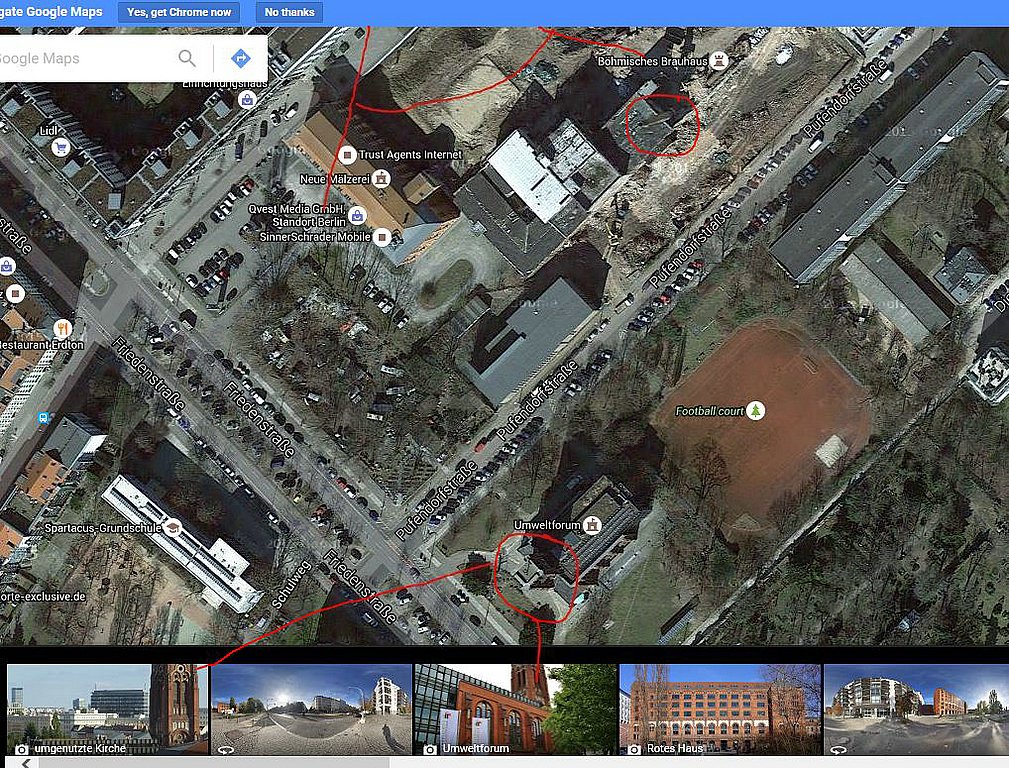
Task: Click the left scroll arrow of photo strip
Action: pyautogui.click(x=26, y=763)
